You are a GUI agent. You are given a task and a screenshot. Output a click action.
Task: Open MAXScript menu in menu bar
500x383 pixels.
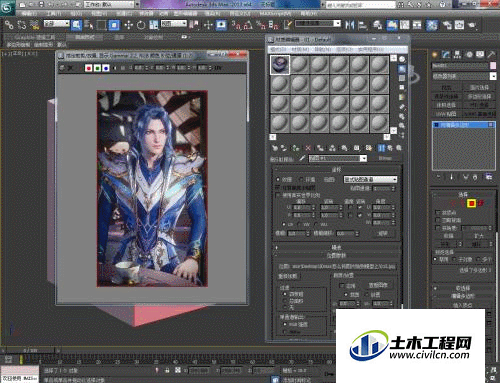coord(275,14)
